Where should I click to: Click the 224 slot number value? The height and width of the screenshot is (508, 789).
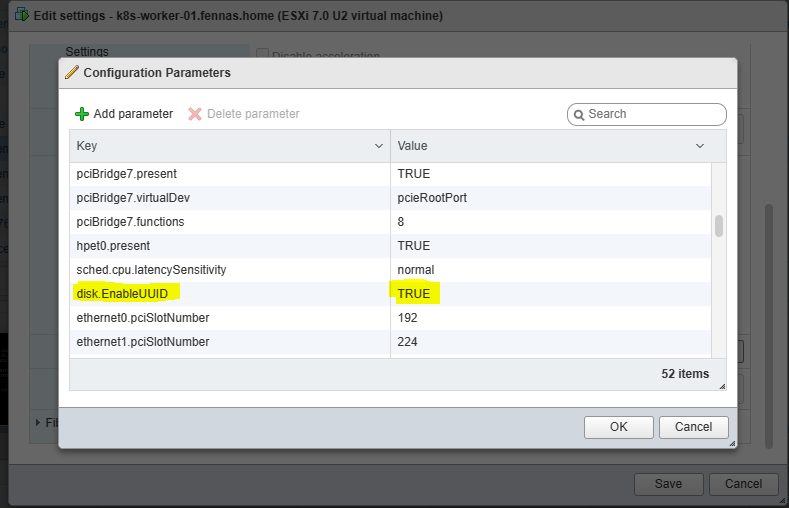(407, 342)
